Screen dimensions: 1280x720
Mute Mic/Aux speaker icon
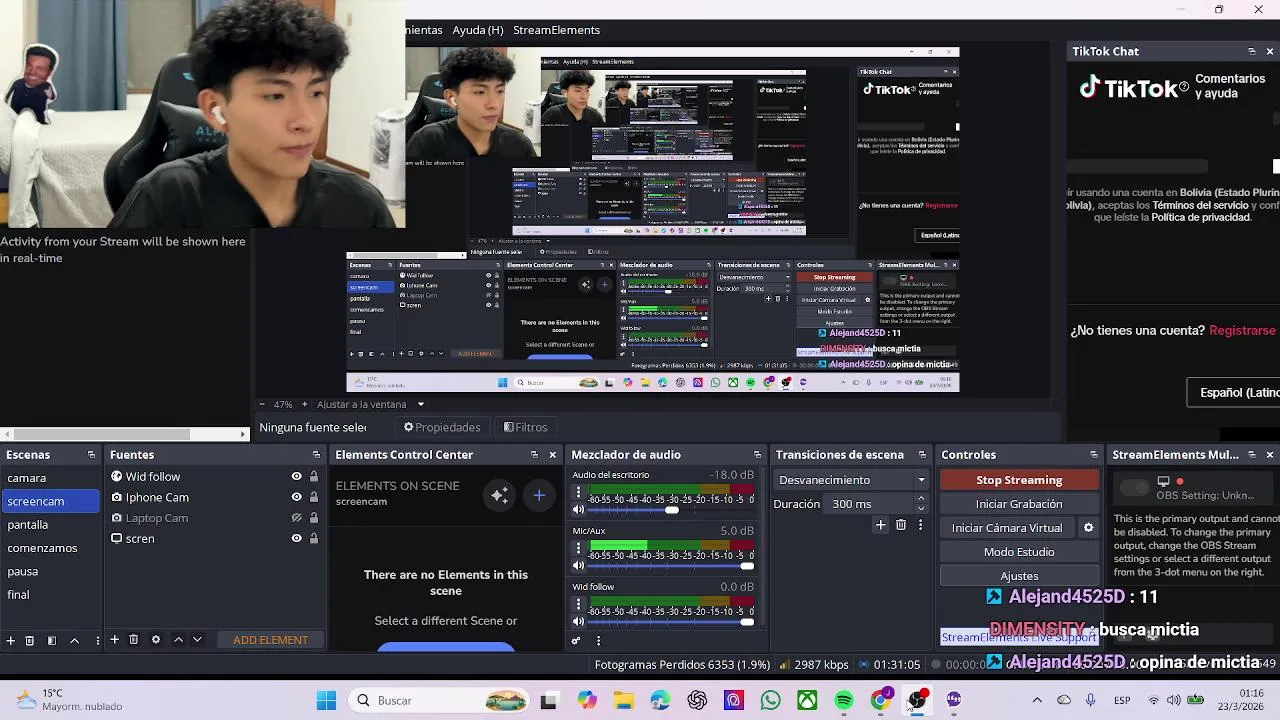pos(578,566)
